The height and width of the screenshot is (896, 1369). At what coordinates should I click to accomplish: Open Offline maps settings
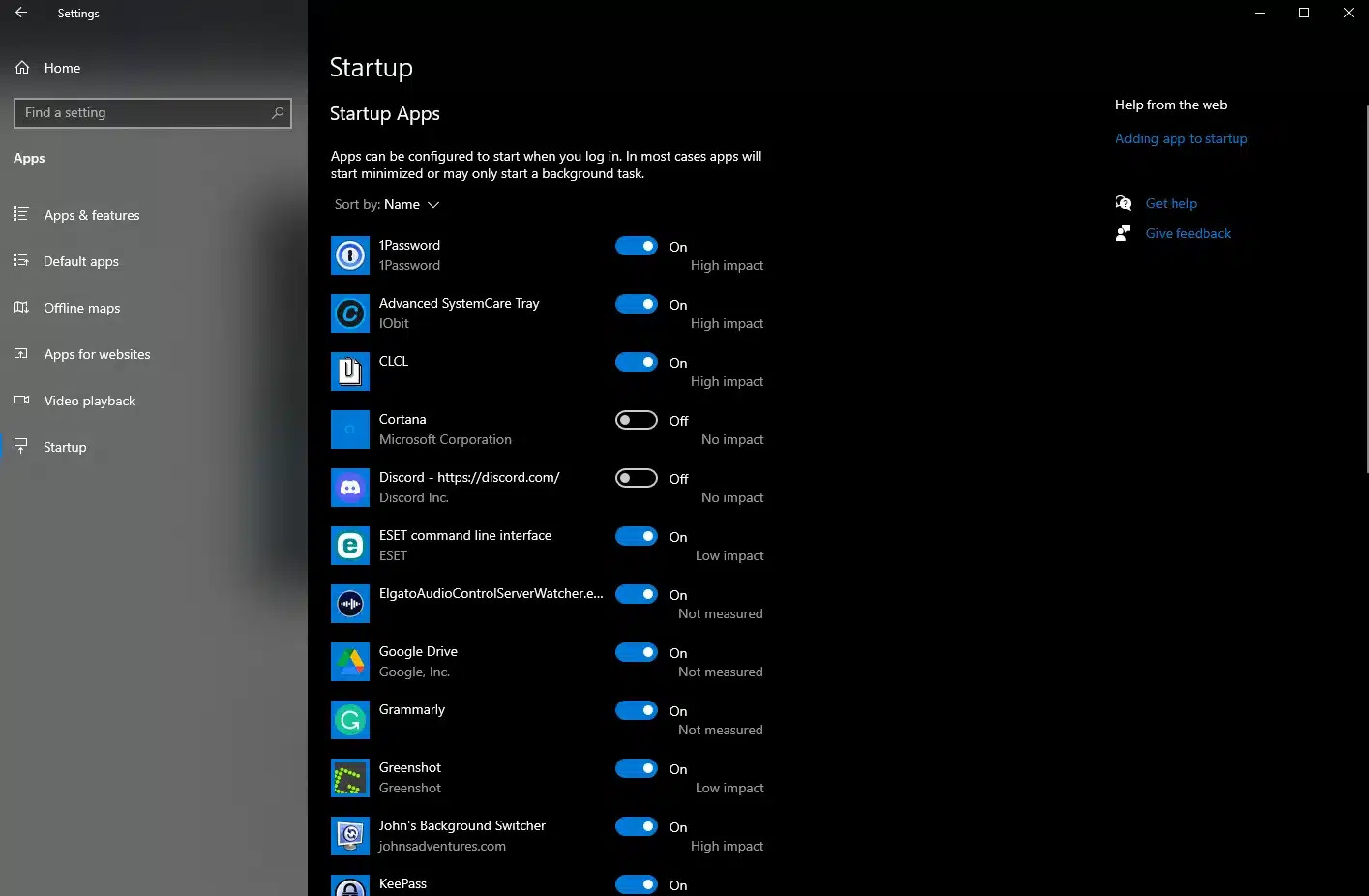pyautogui.click(x=82, y=308)
